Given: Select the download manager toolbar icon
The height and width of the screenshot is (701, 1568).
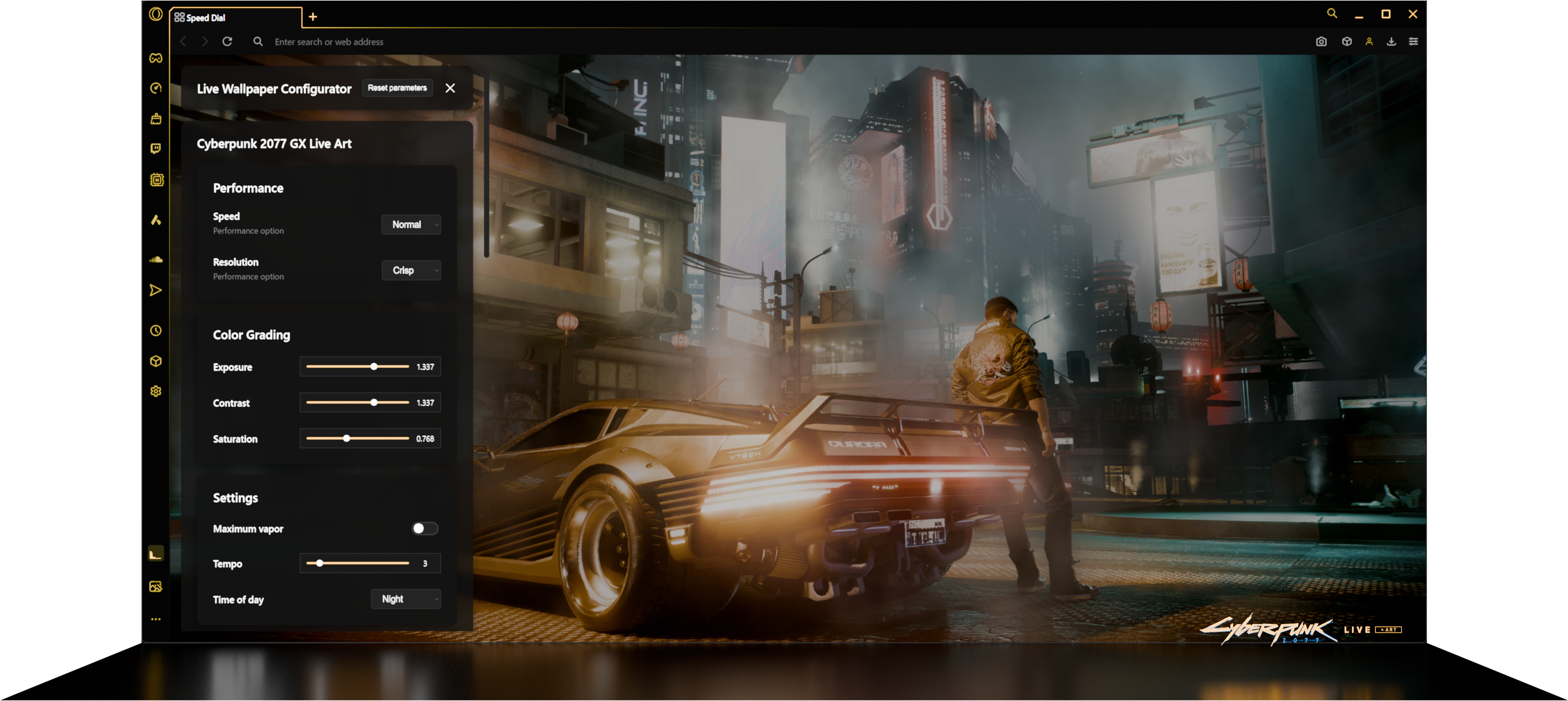Looking at the screenshot, I should tap(1391, 41).
